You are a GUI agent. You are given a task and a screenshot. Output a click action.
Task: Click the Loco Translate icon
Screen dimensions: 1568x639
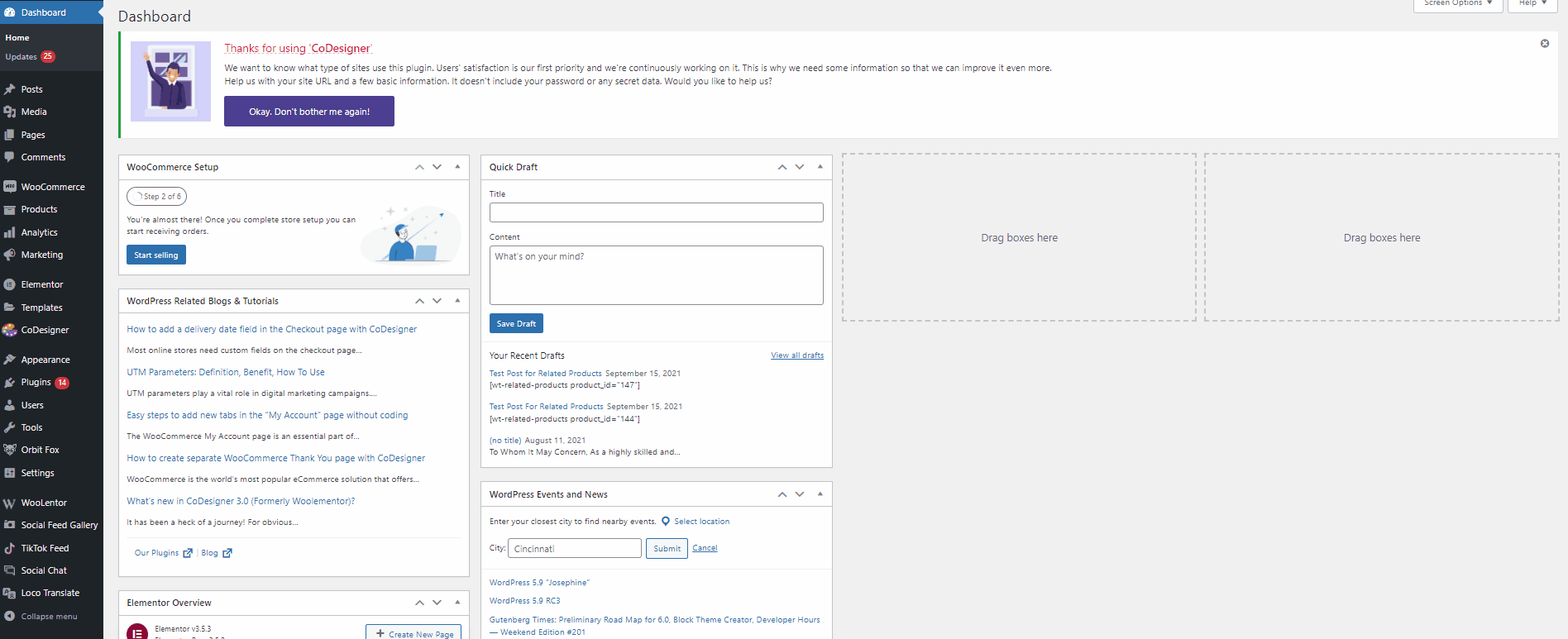[x=10, y=593]
